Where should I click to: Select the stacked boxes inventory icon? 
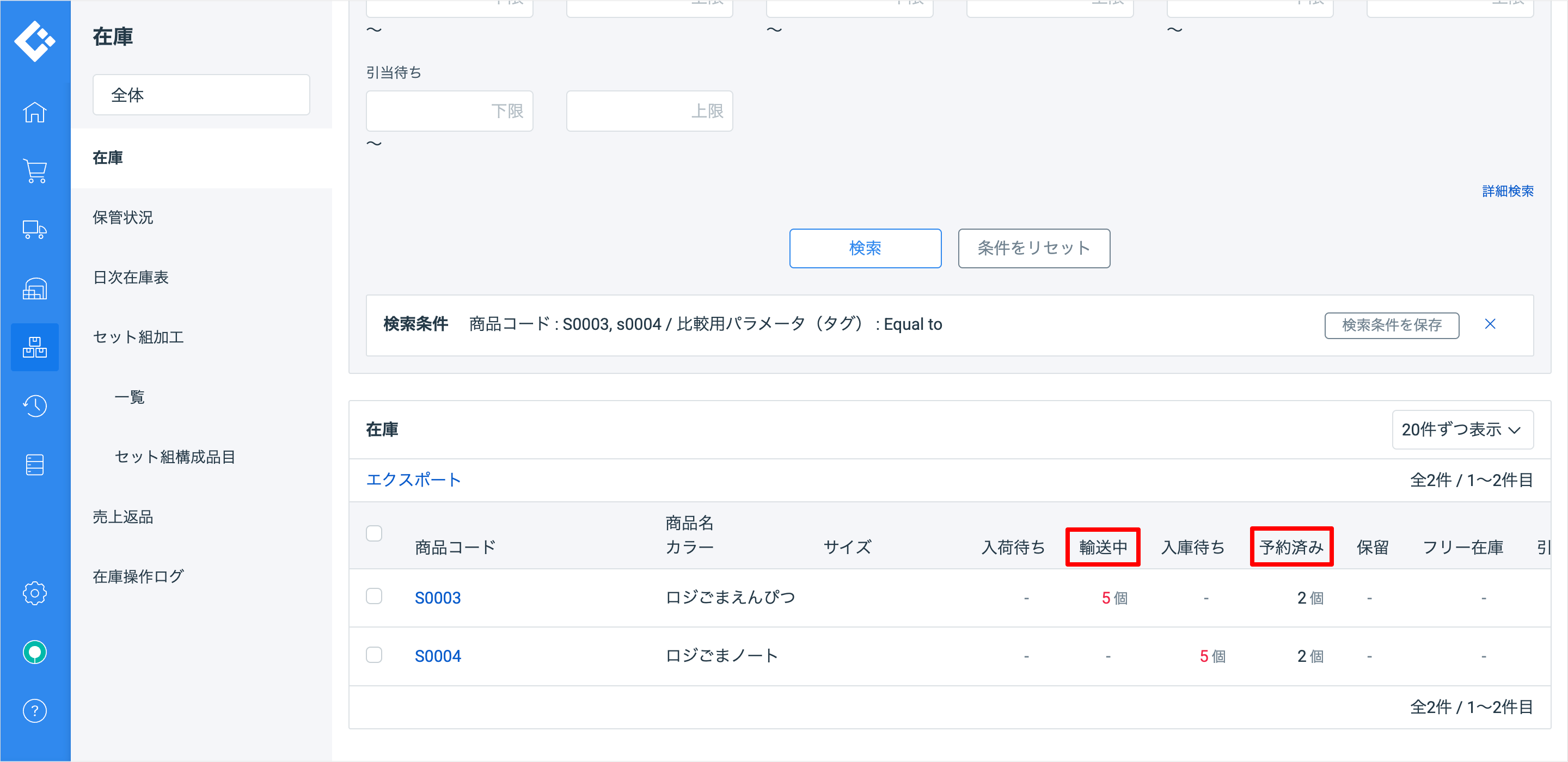[x=35, y=347]
